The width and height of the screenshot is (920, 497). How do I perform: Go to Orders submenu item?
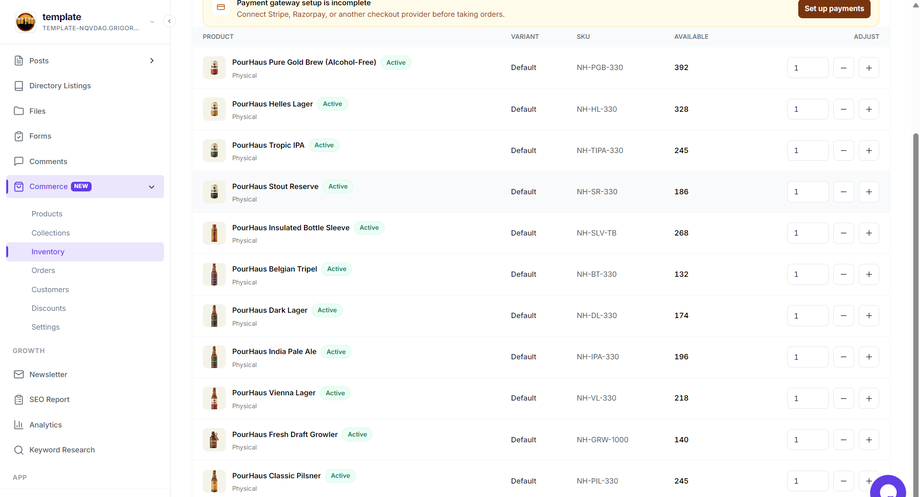[x=43, y=271]
